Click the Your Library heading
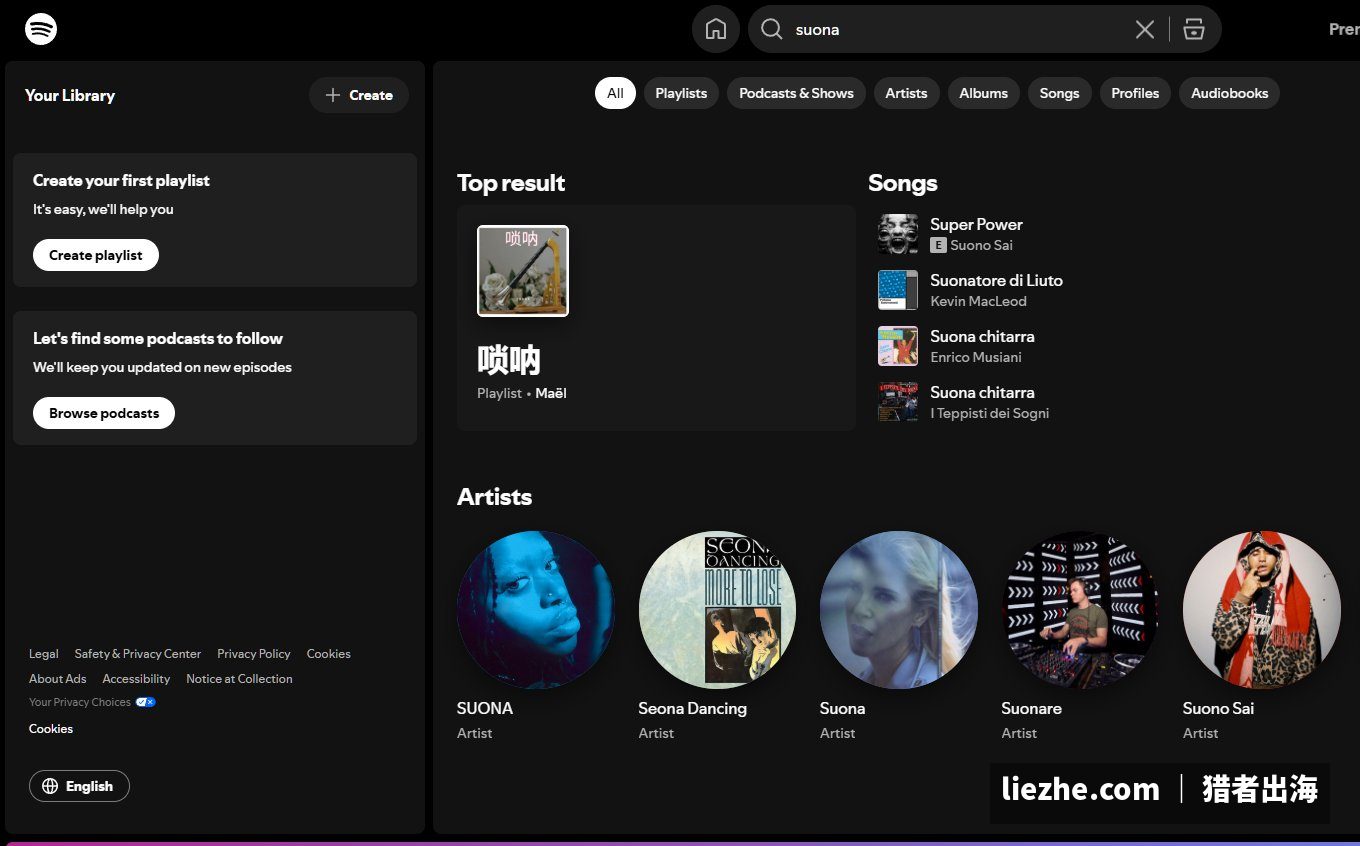This screenshot has height=846, width=1360. pos(70,95)
